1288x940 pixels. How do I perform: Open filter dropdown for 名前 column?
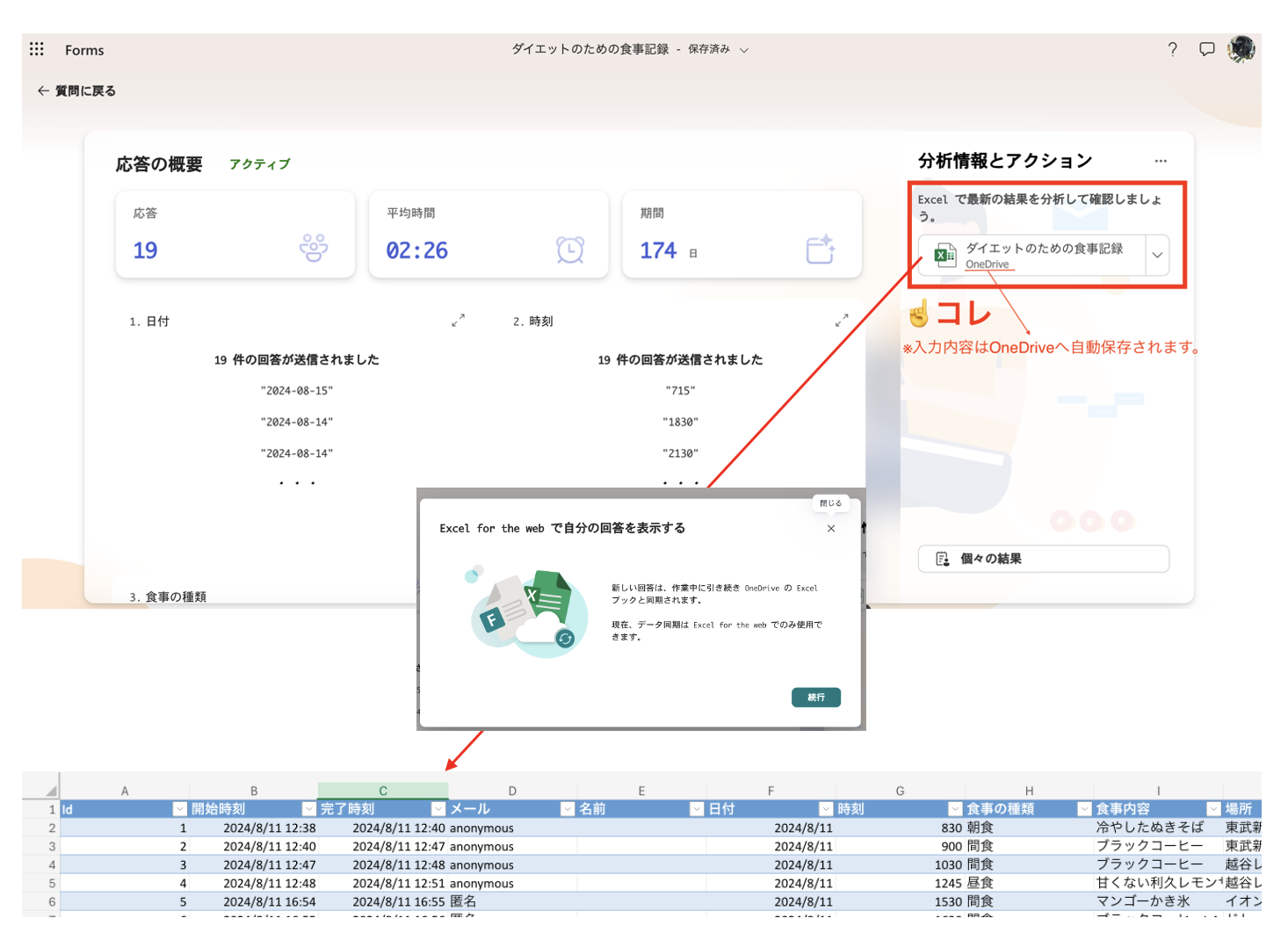click(697, 809)
